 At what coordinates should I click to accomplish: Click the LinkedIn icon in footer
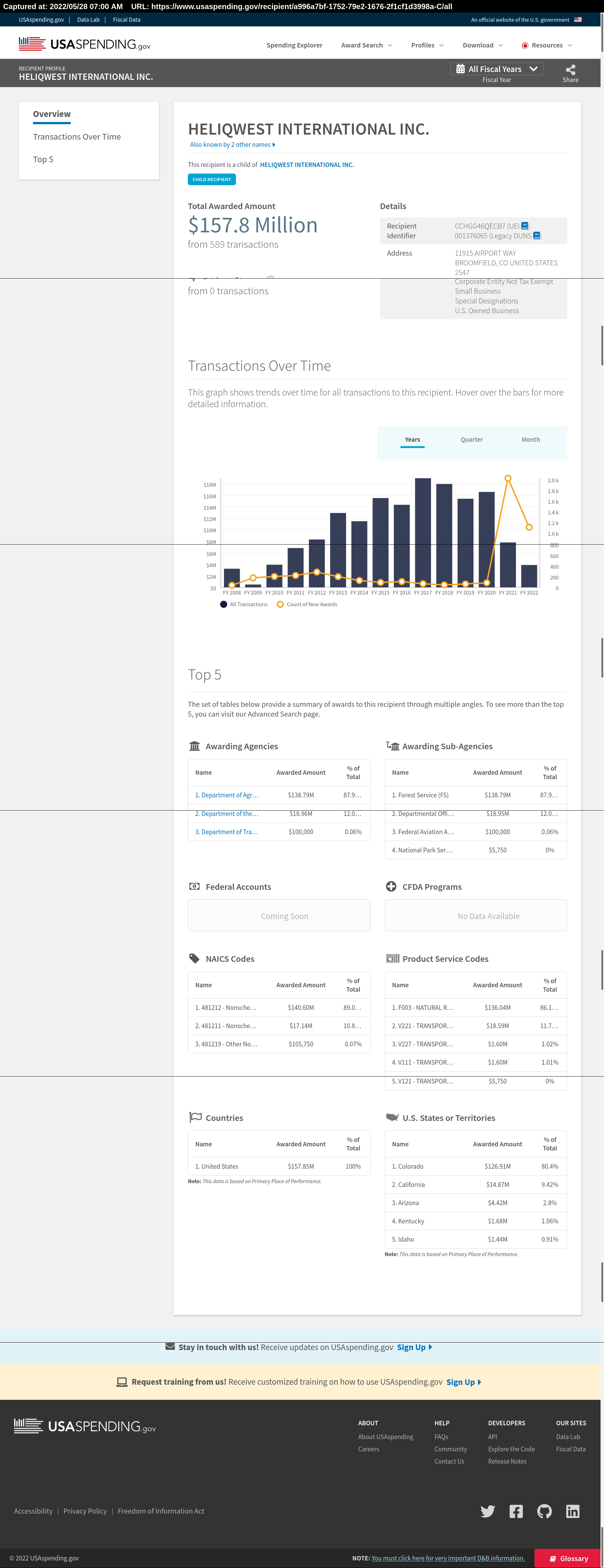[x=573, y=1511]
